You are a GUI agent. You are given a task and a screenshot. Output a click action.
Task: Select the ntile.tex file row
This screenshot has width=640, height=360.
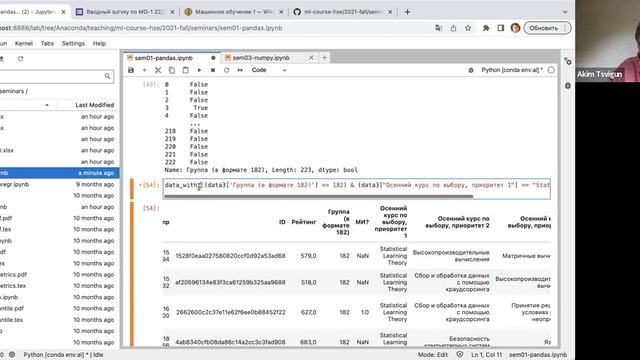[x=60, y=320]
